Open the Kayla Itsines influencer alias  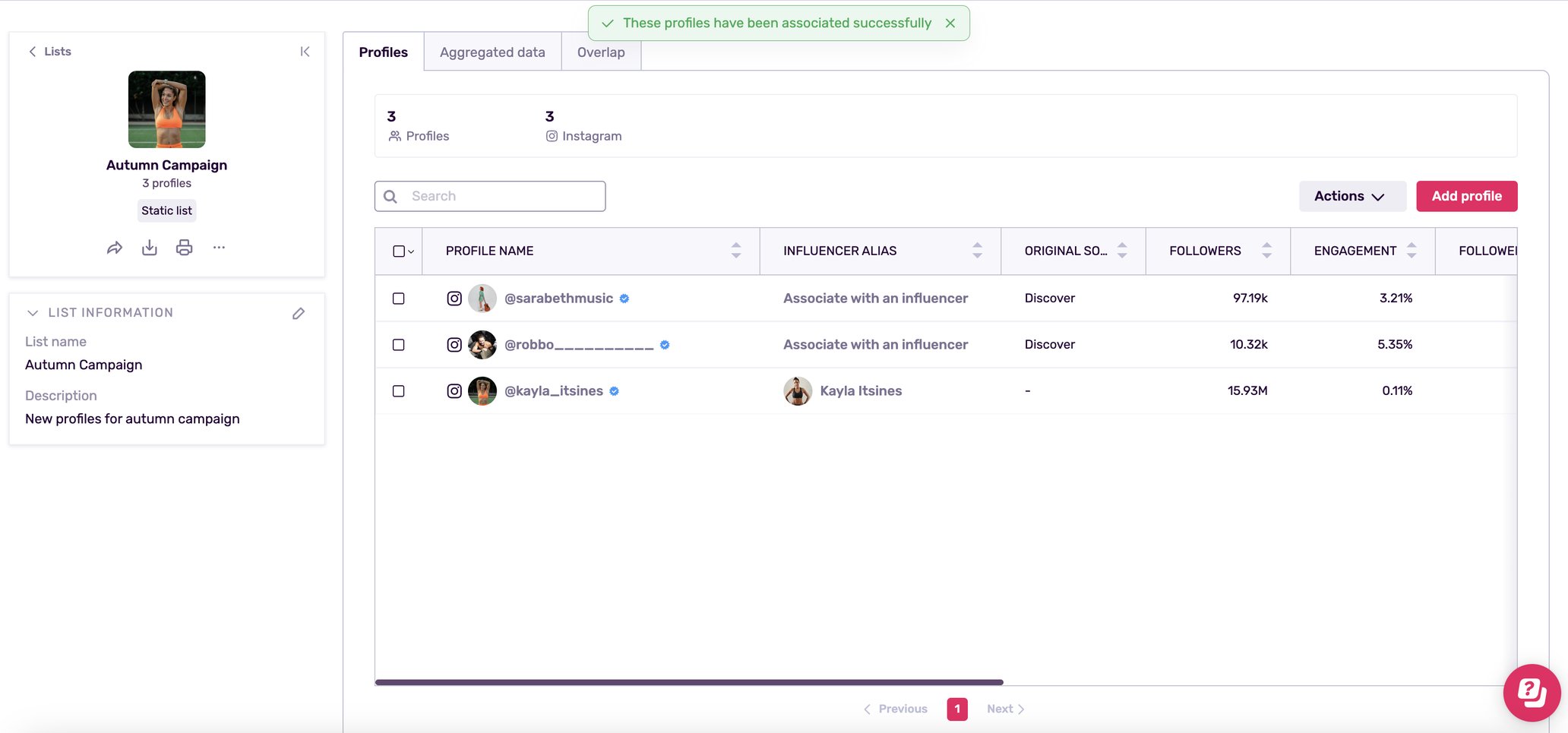[x=861, y=391]
